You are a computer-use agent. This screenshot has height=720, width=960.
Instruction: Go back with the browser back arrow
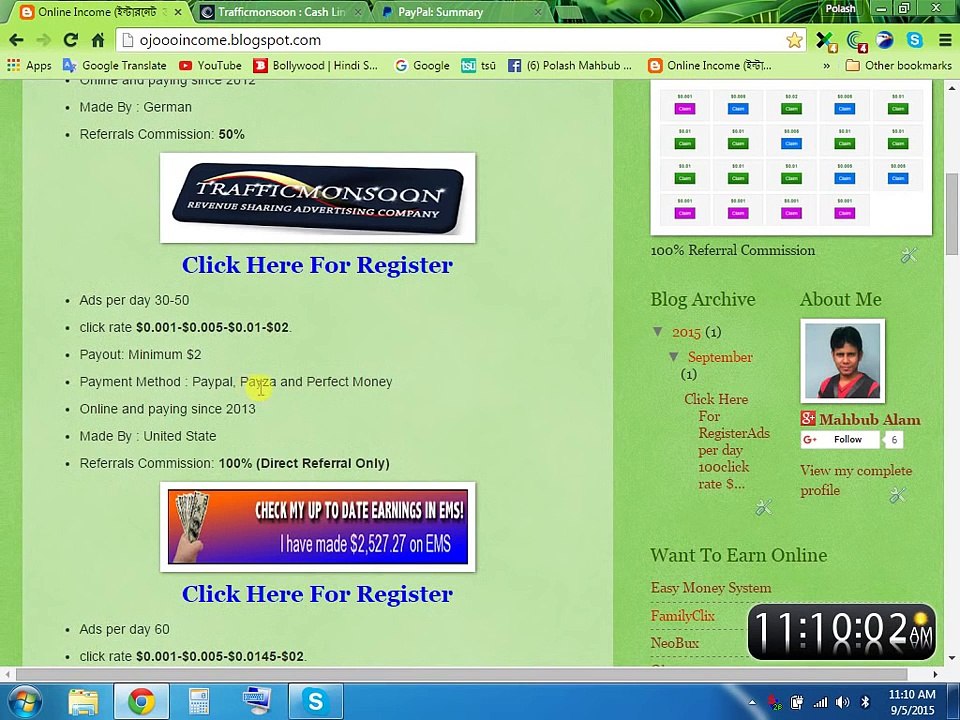17,40
